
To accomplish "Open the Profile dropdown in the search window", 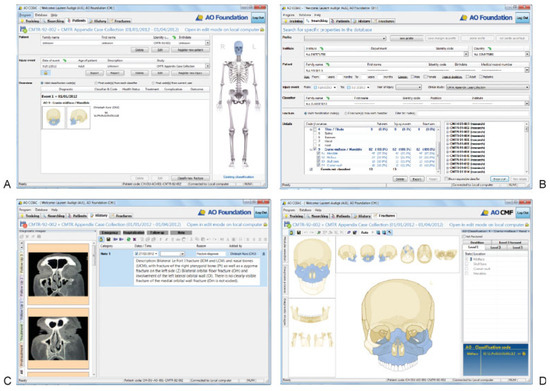I will (345, 38).
